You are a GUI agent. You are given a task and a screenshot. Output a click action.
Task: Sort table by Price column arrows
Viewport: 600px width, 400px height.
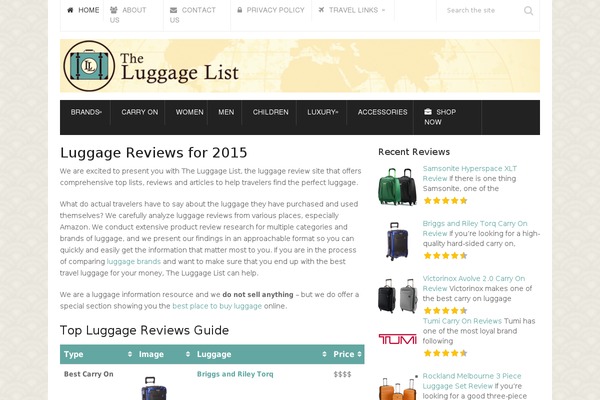(359, 354)
